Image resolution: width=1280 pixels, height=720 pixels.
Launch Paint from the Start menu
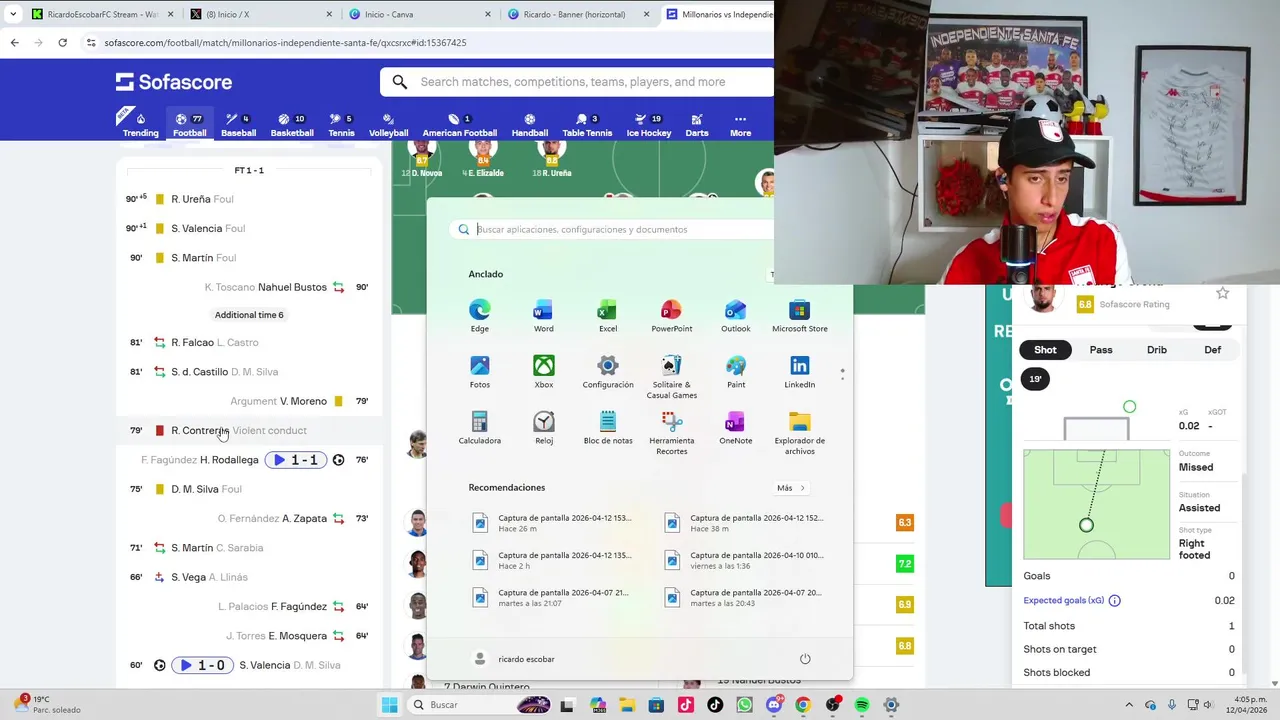(x=735, y=371)
